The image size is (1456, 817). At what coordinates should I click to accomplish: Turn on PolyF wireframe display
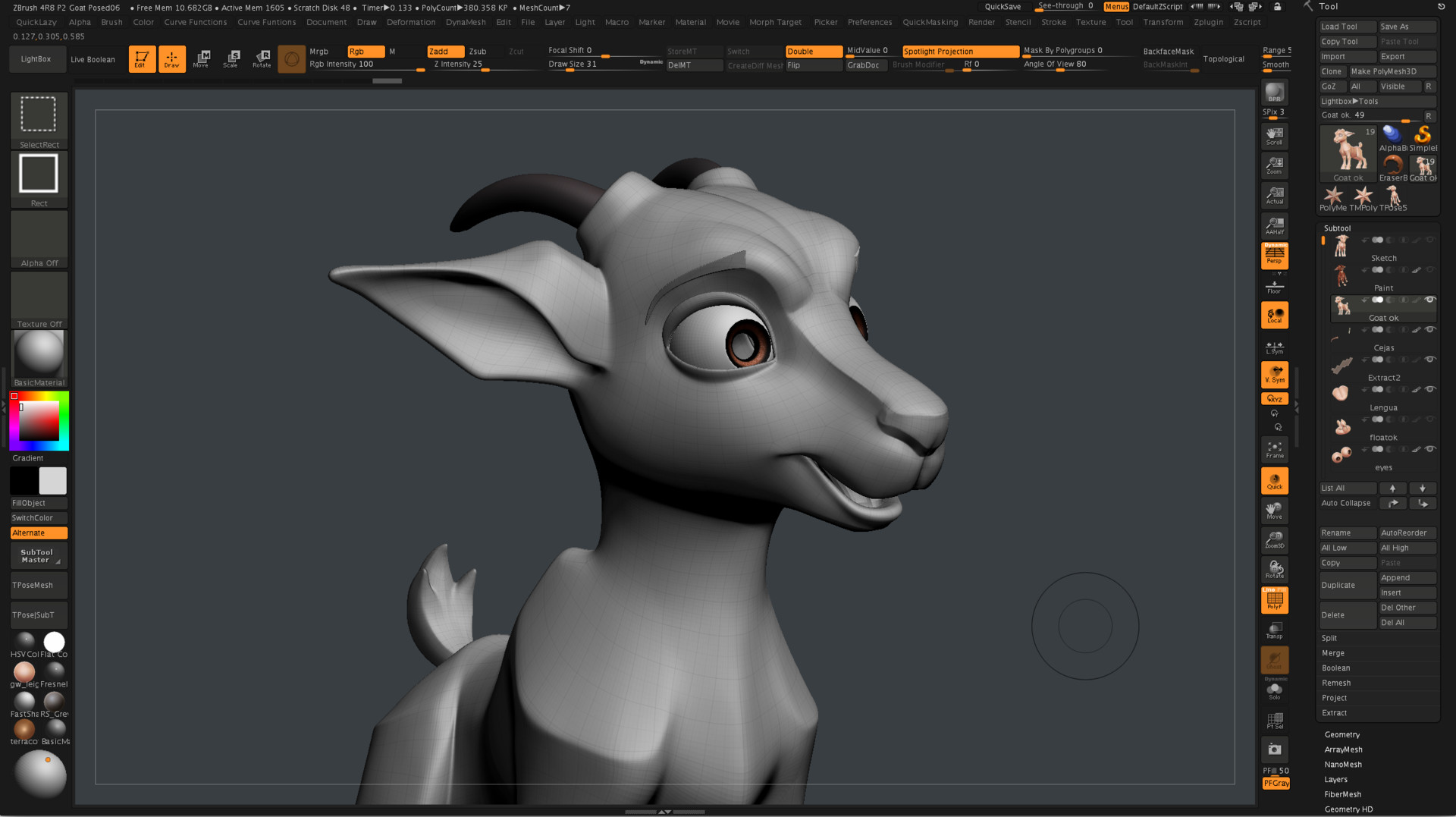point(1274,599)
